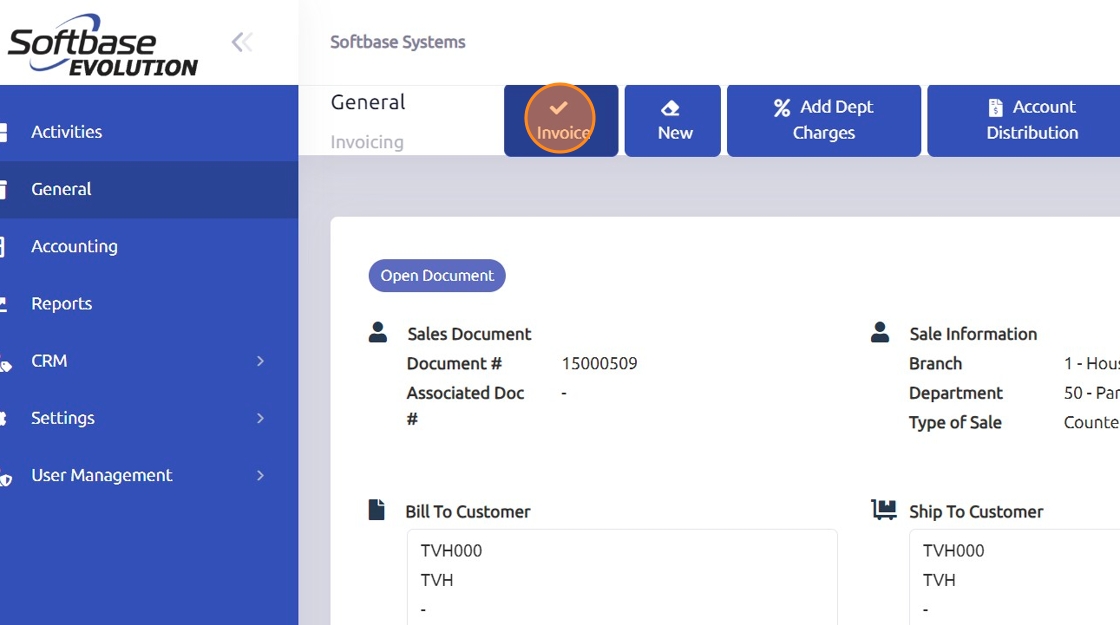This screenshot has width=1120, height=625.
Task: Click the Department label
Action: pos(956,393)
